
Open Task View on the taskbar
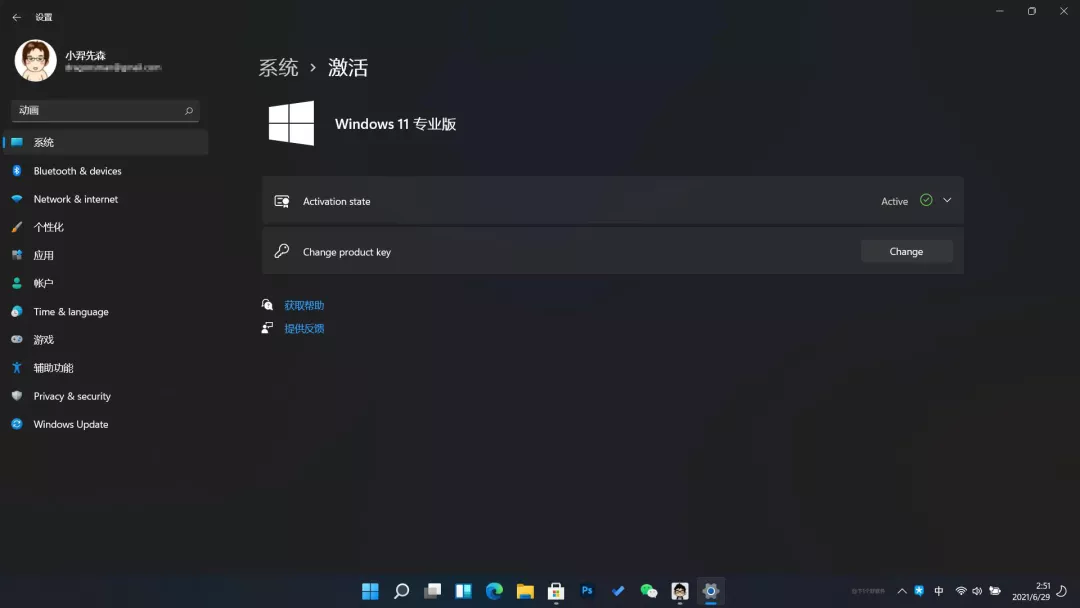(433, 591)
